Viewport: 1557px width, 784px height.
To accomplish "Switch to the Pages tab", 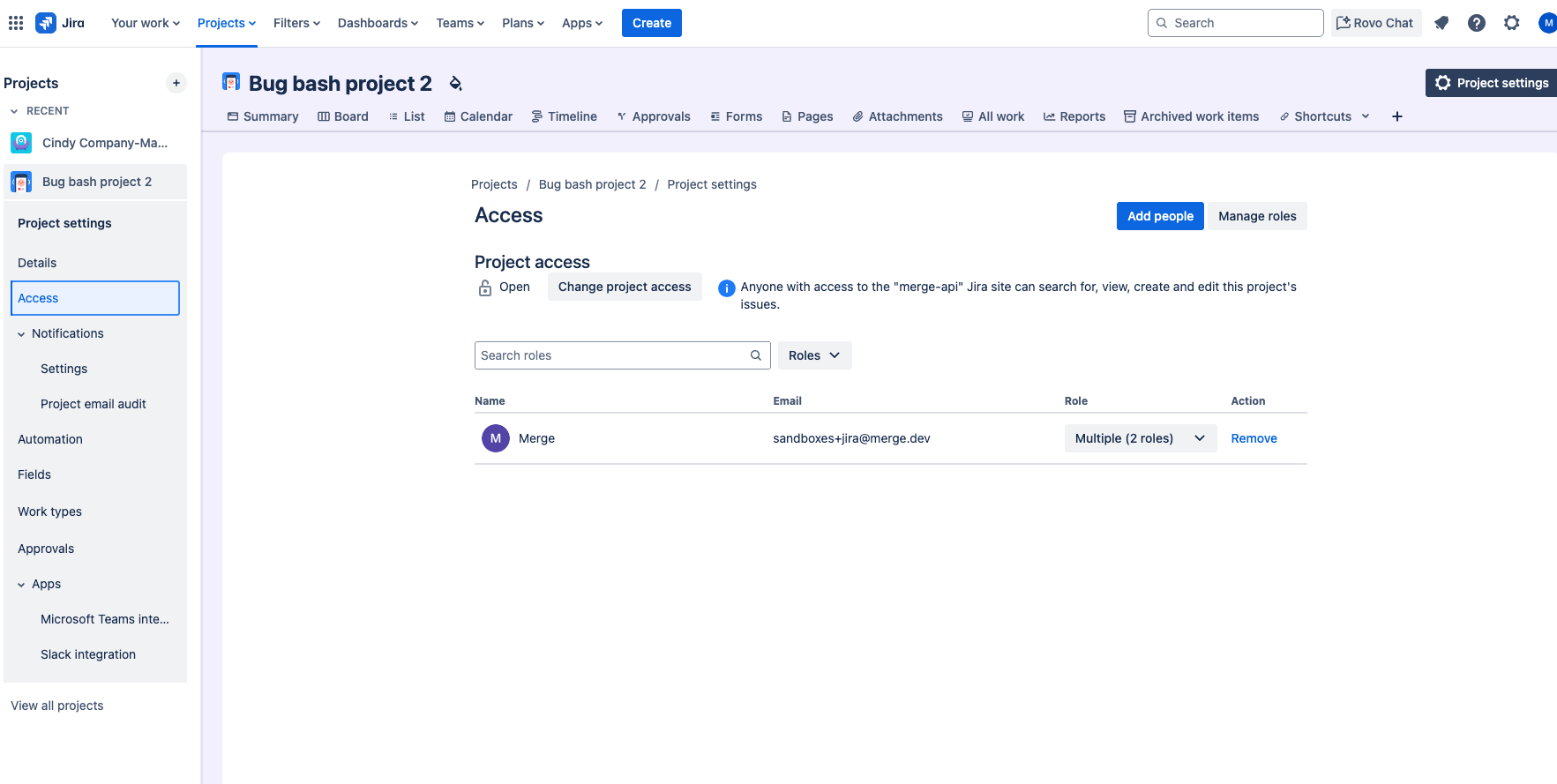I will (807, 116).
